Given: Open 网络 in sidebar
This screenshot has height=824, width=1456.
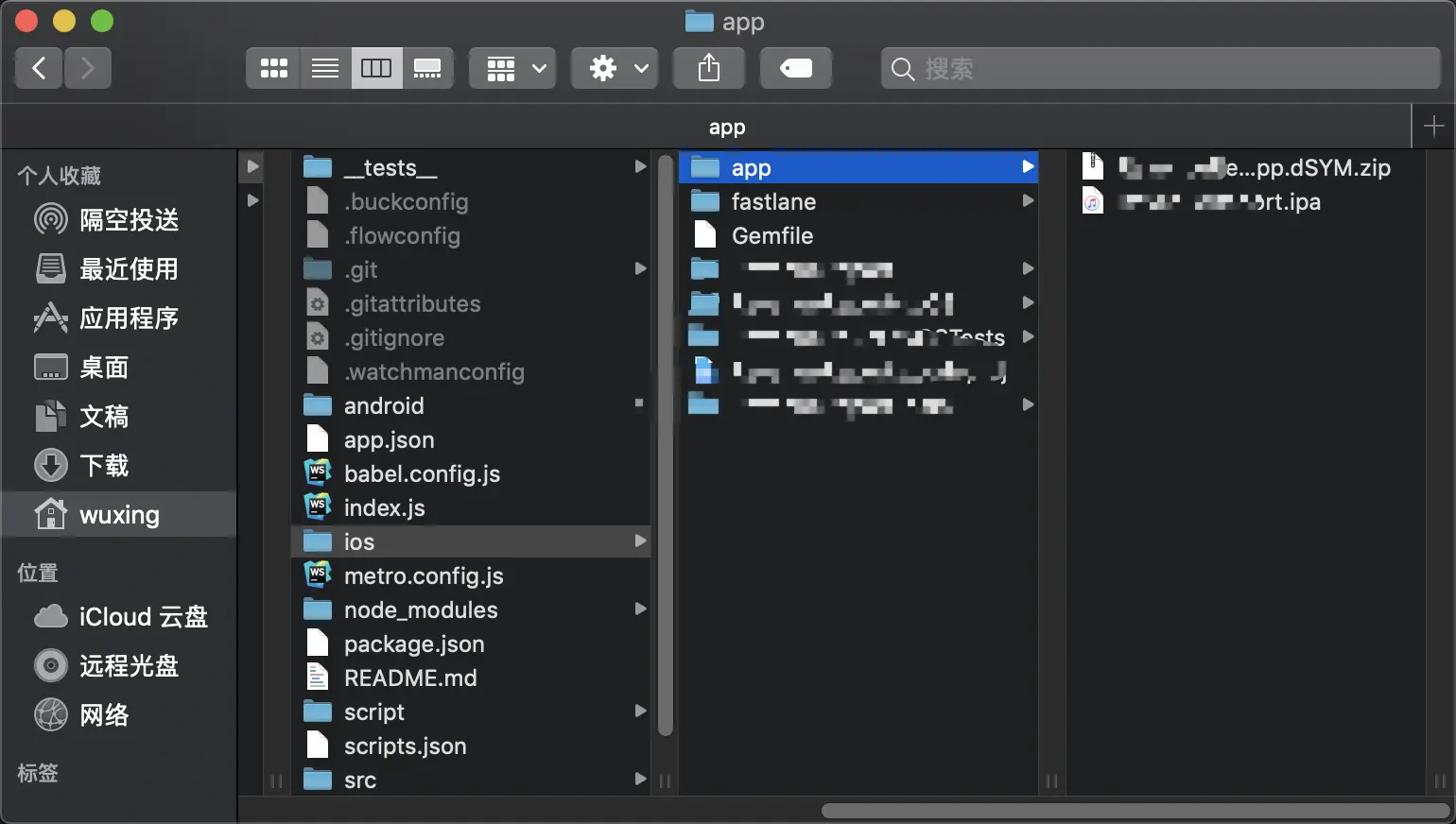Looking at the screenshot, I should (x=119, y=714).
